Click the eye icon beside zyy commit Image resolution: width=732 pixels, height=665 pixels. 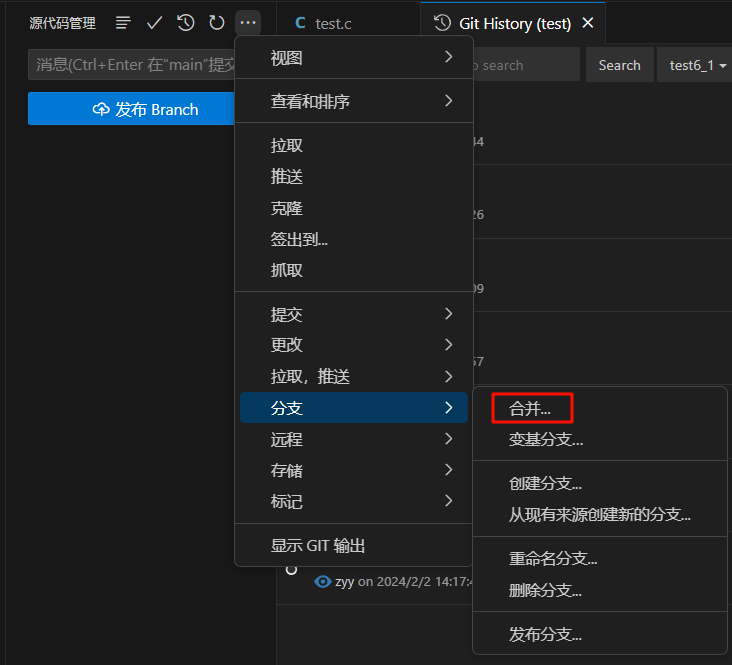click(323, 582)
